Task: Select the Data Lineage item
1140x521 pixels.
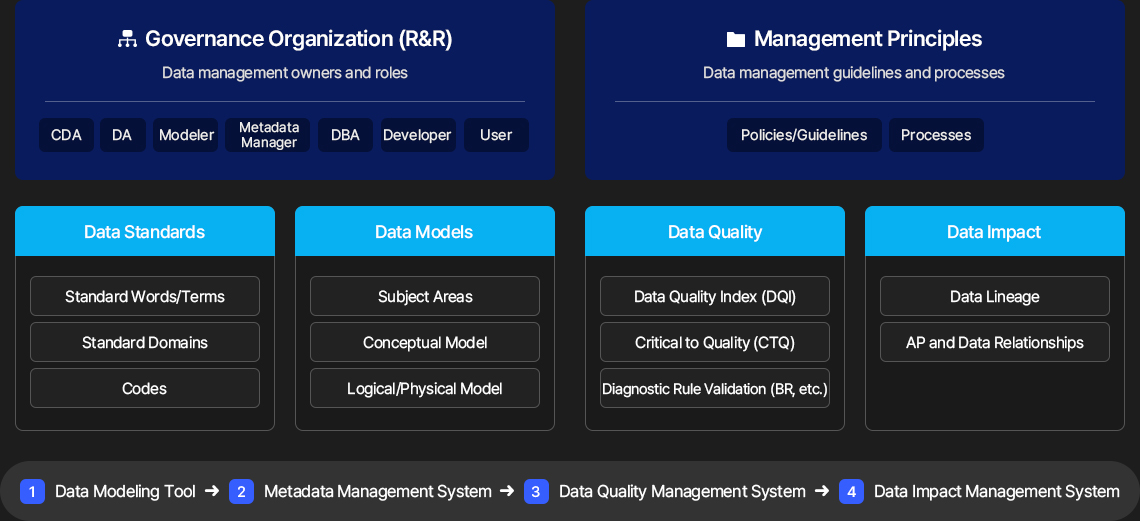Action: pyautogui.click(x=995, y=296)
